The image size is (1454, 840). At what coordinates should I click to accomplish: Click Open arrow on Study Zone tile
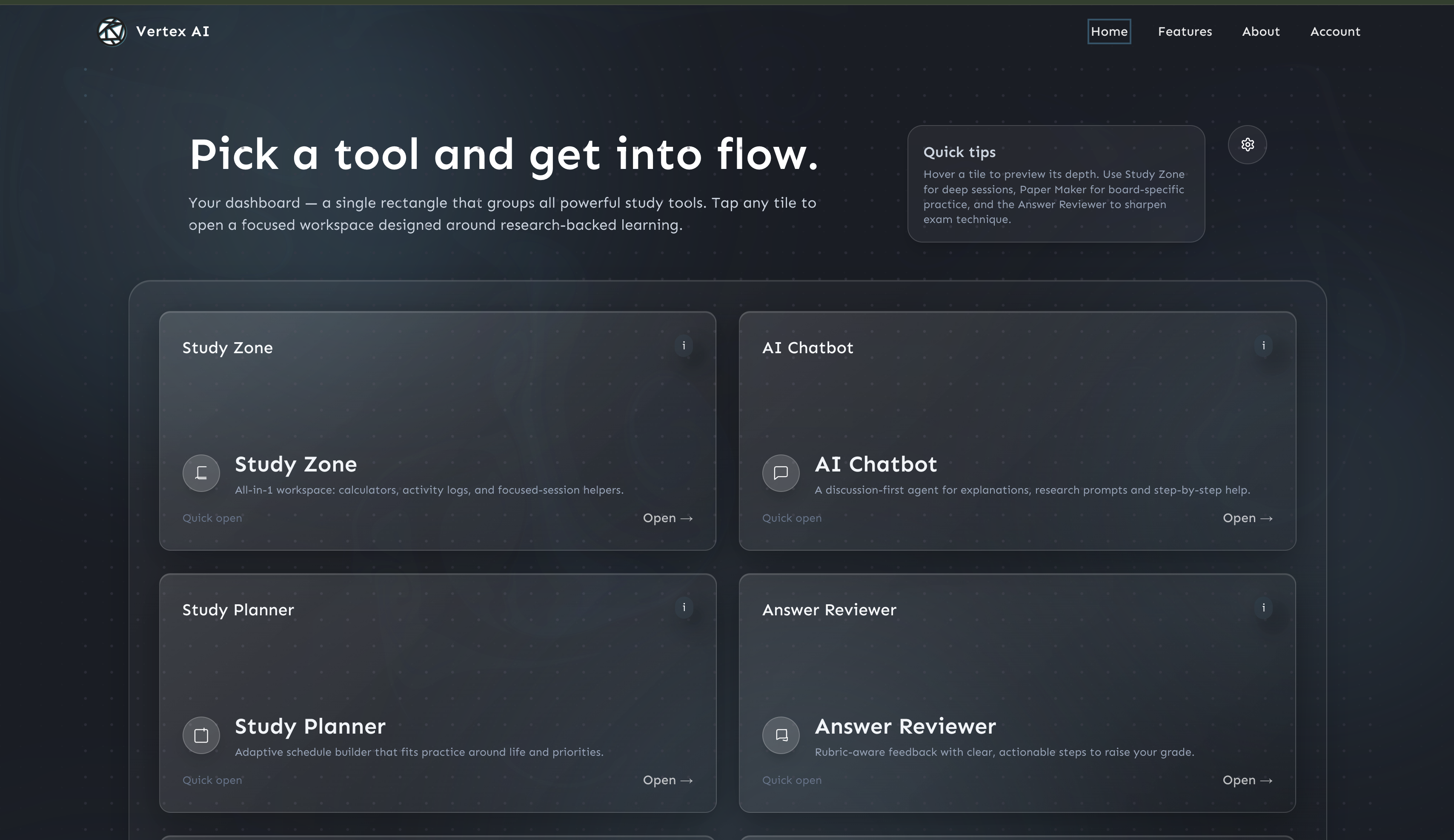pos(667,518)
